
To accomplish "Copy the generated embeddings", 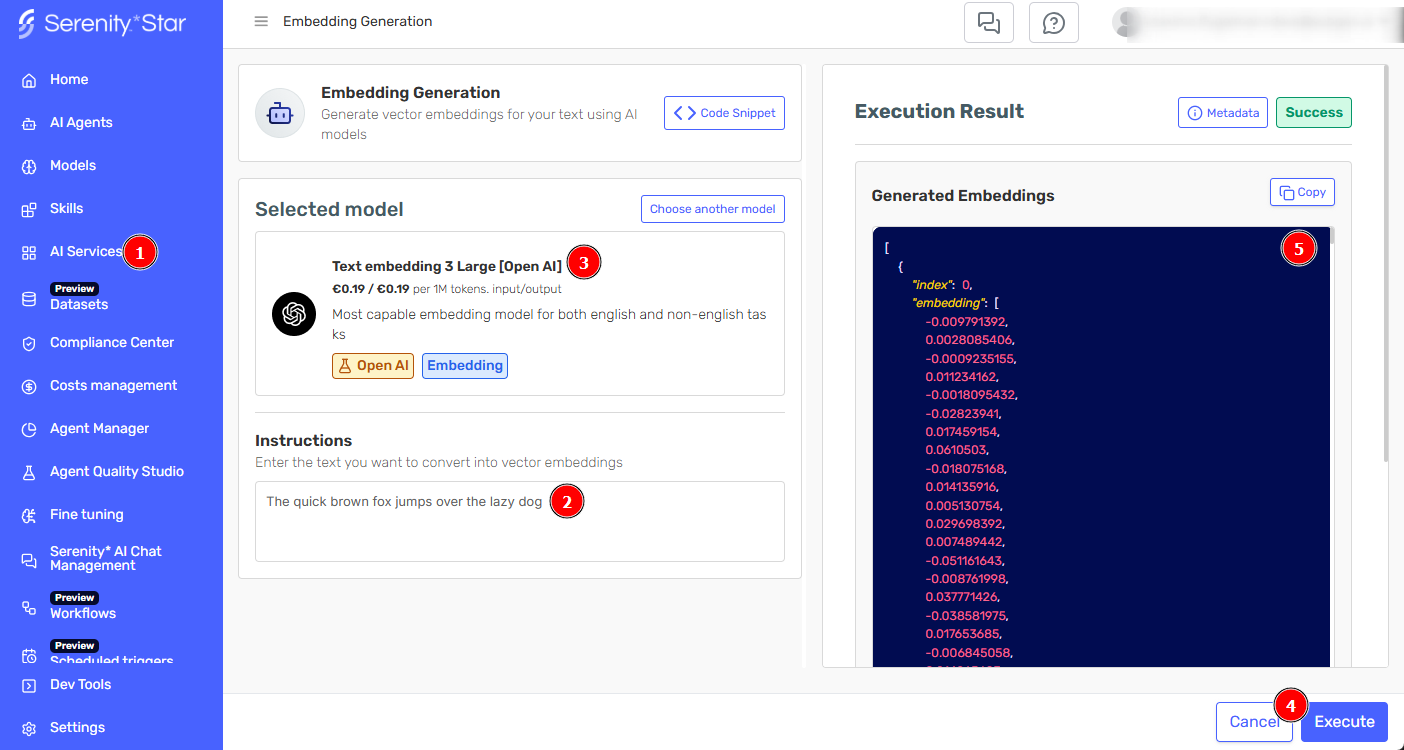I will coord(1301,191).
